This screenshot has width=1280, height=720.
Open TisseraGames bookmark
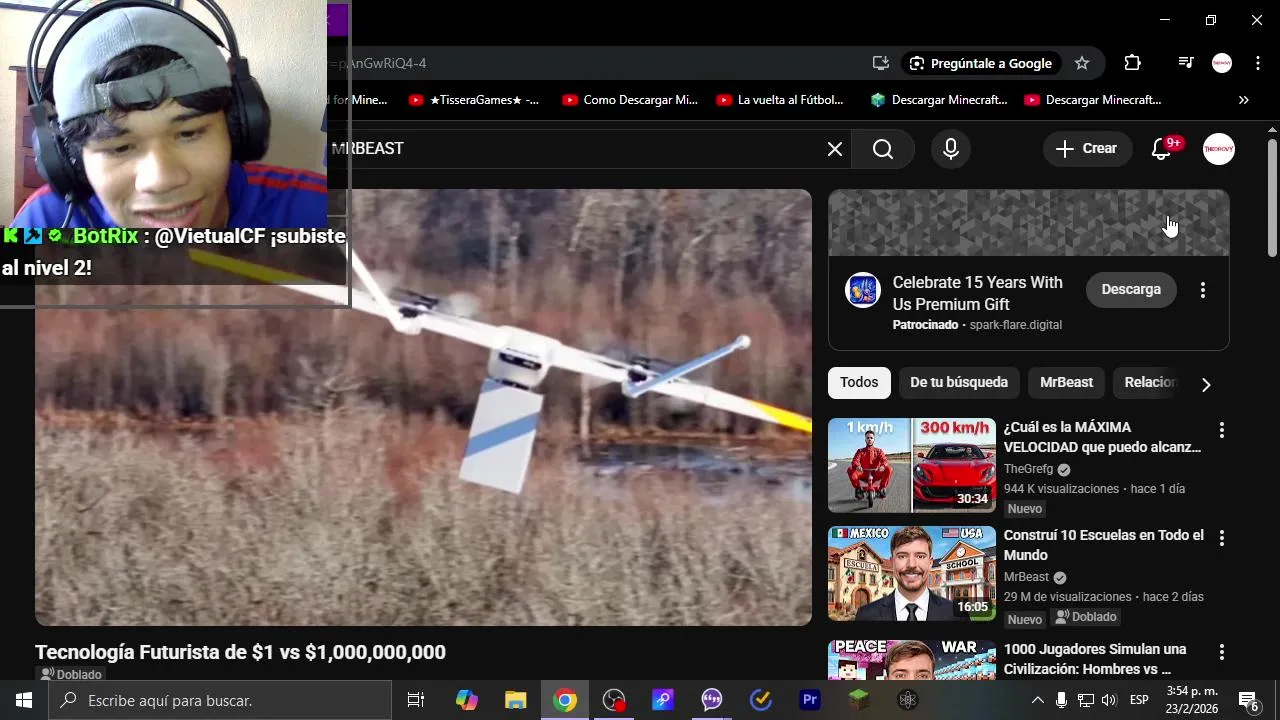(474, 100)
